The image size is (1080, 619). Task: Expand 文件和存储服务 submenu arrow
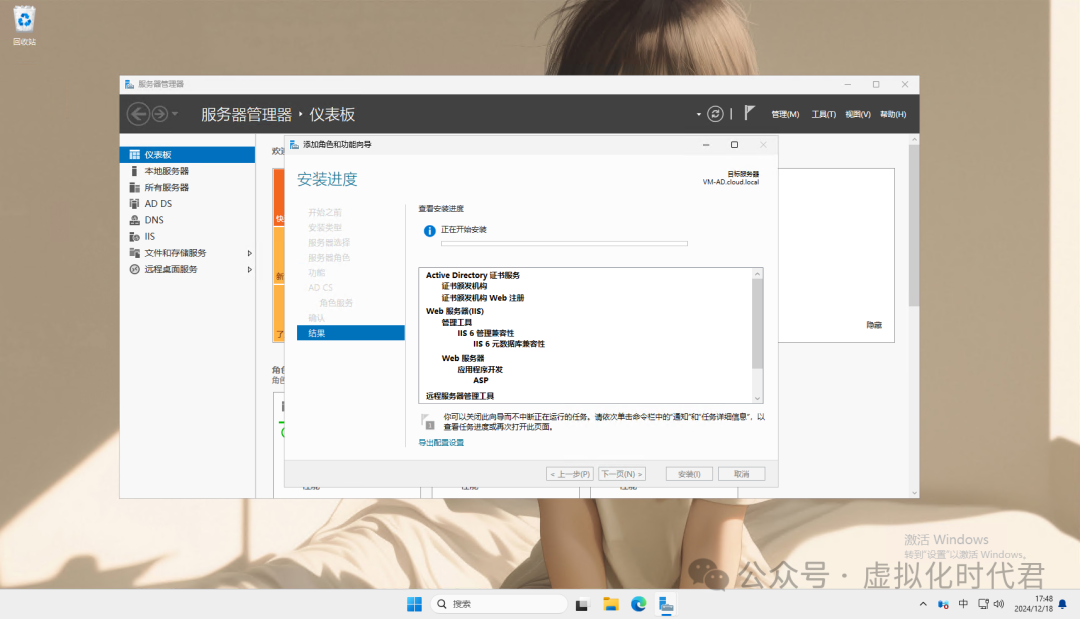250,253
